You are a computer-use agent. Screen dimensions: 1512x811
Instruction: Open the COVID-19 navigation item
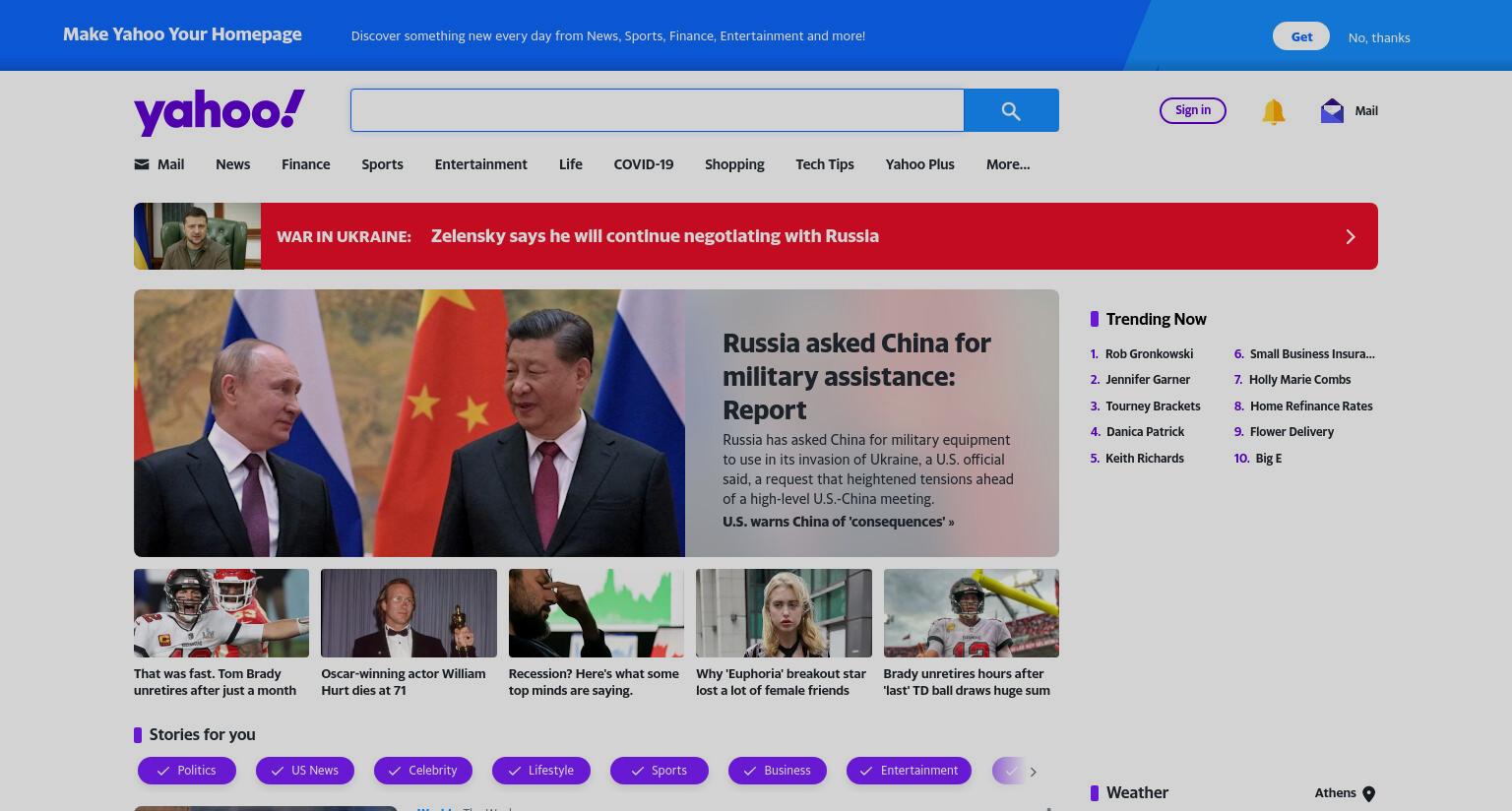click(x=644, y=164)
